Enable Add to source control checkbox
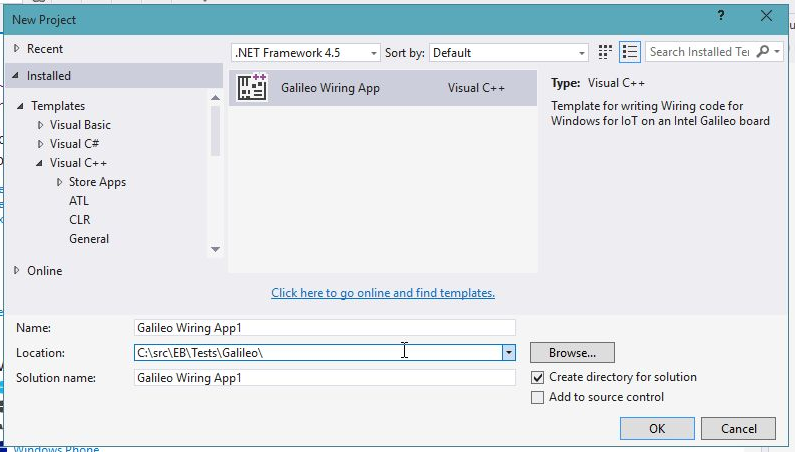 coord(539,397)
